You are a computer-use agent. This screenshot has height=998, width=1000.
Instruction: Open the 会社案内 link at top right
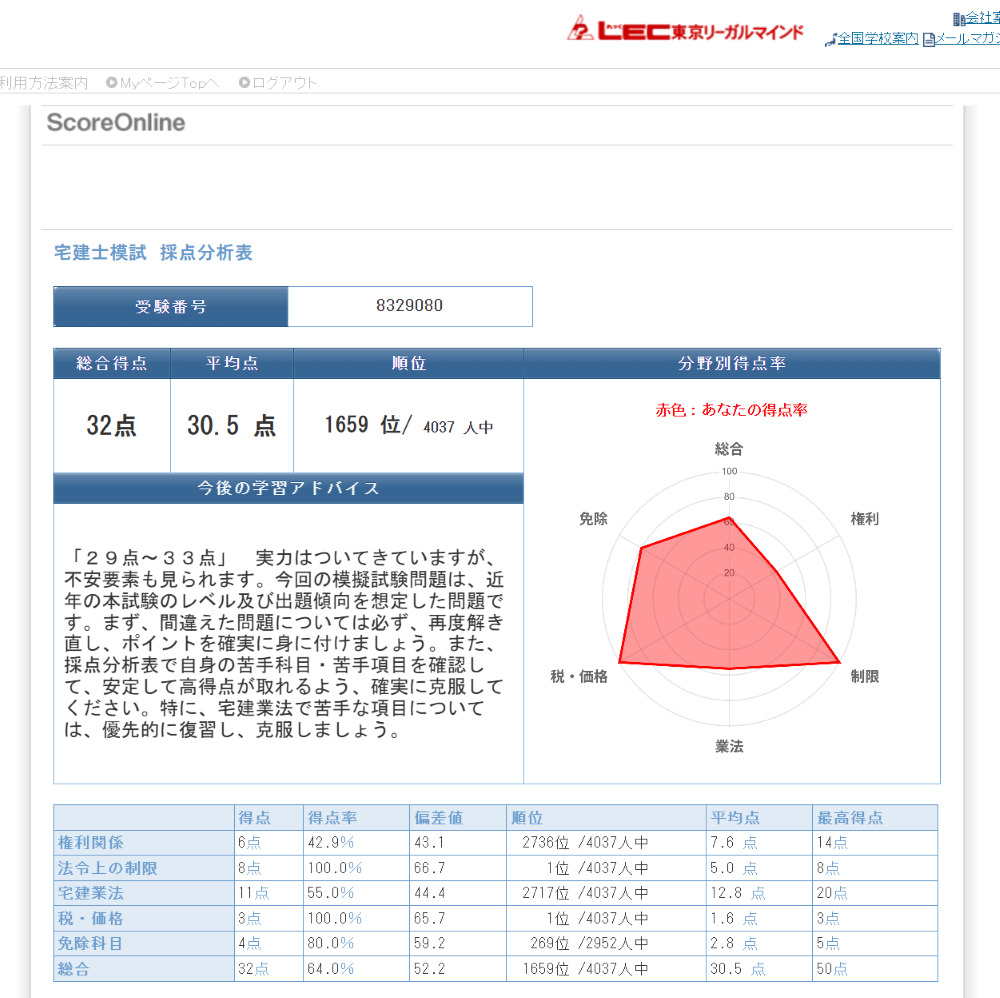click(x=982, y=18)
